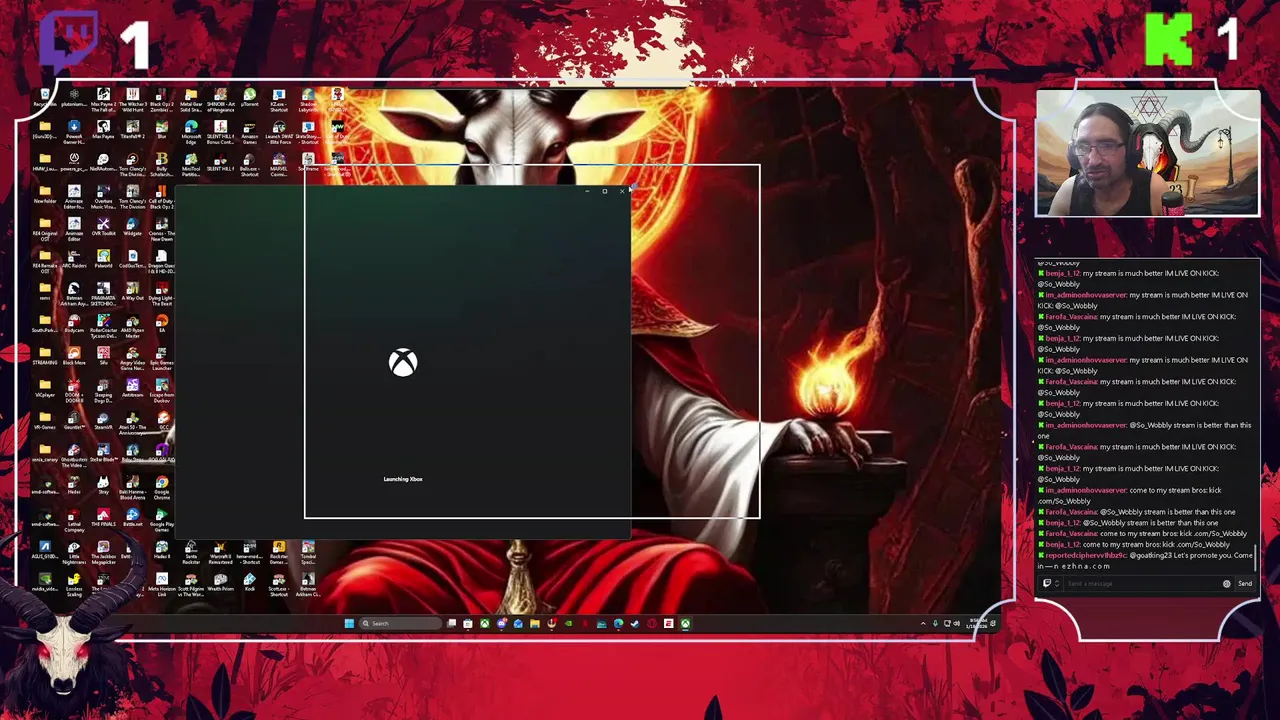
Task: Open Steam from the taskbar
Action: 634,623
